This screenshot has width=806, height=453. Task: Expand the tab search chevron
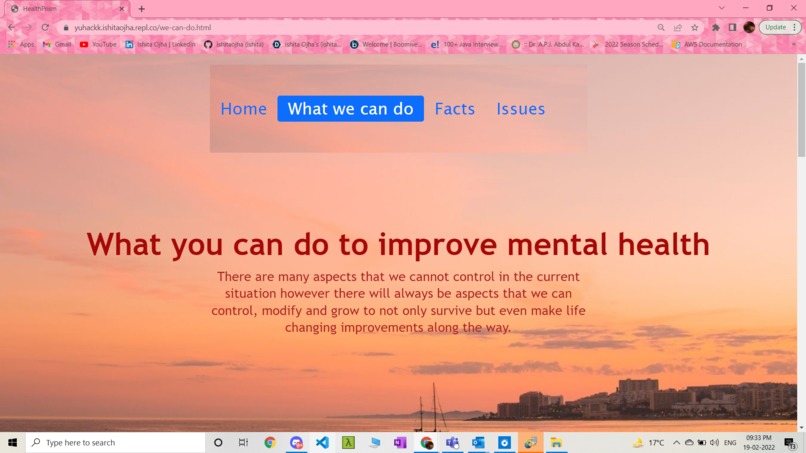(722, 8)
